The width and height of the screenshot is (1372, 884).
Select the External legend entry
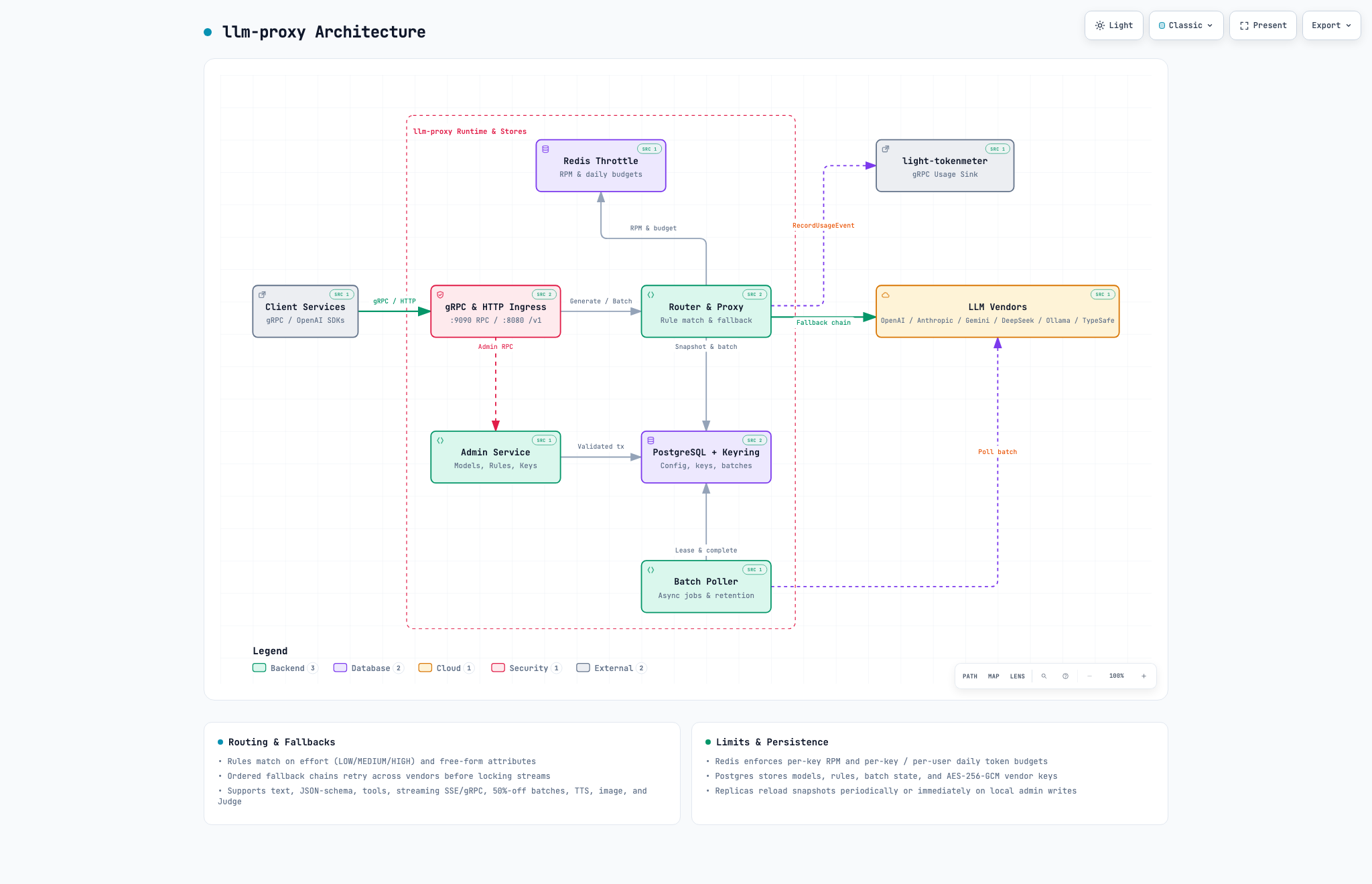(612, 668)
